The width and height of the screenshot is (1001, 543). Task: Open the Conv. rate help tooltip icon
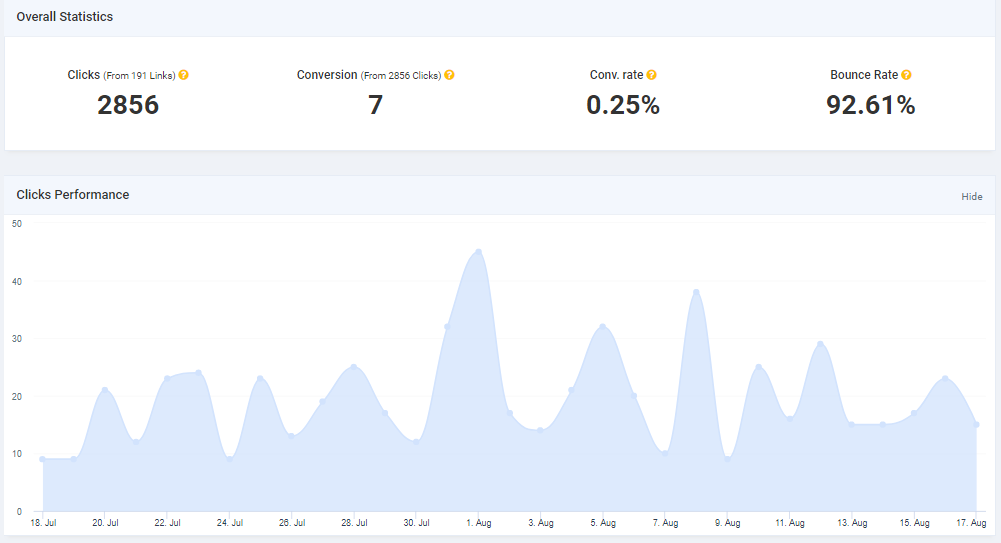(652, 75)
